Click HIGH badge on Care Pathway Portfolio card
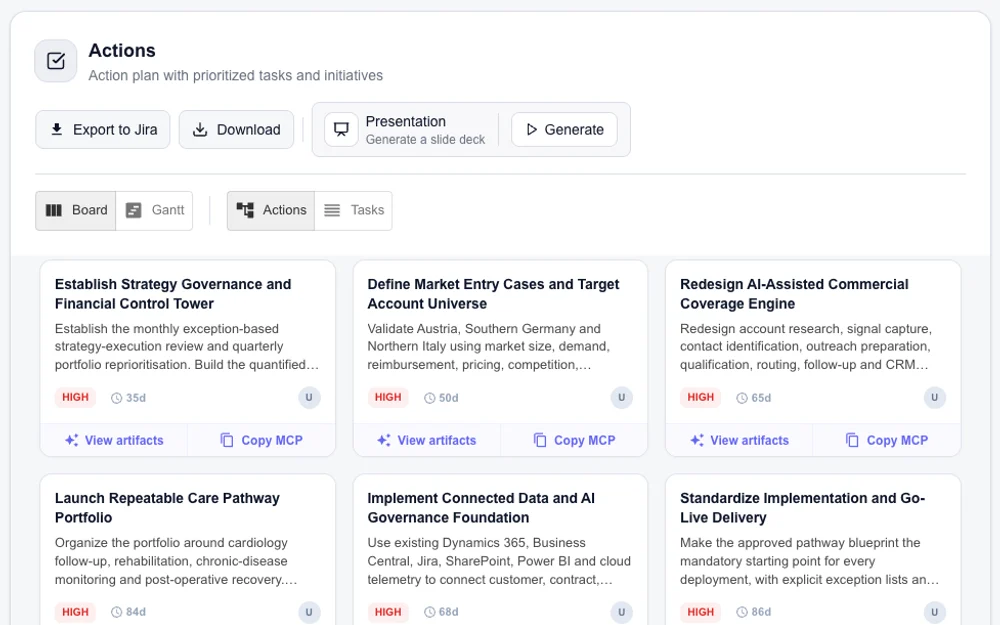Viewport: 1000px width, 625px height. click(75, 612)
